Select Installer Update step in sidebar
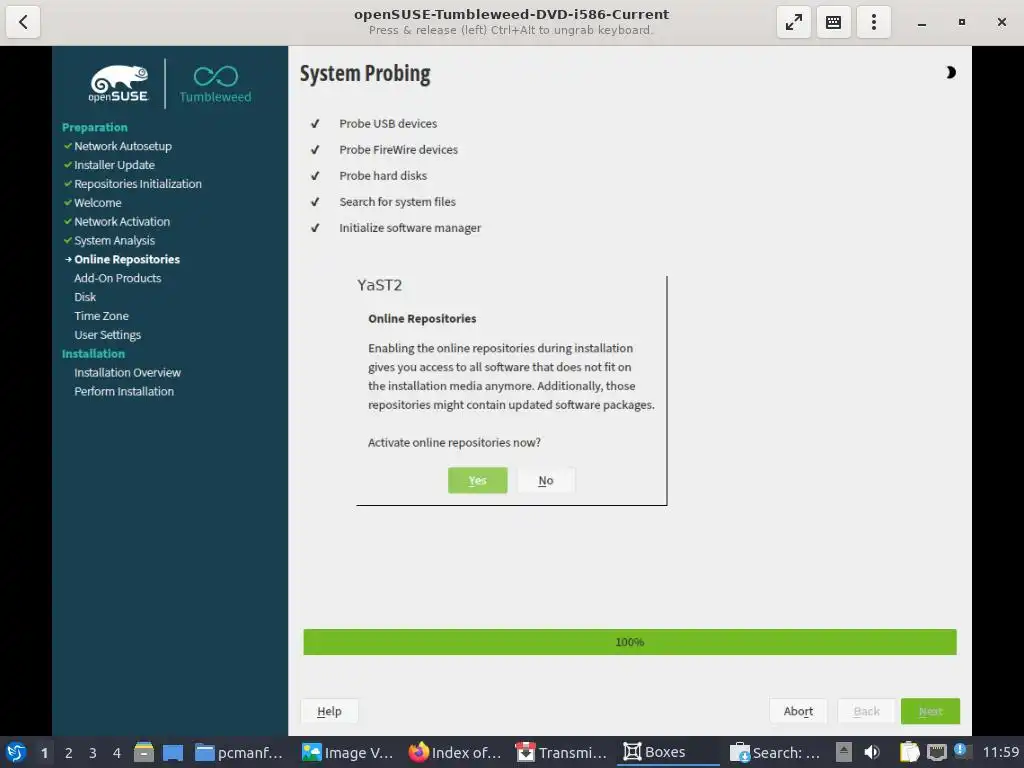Viewport: 1024px width, 768px height. point(114,165)
